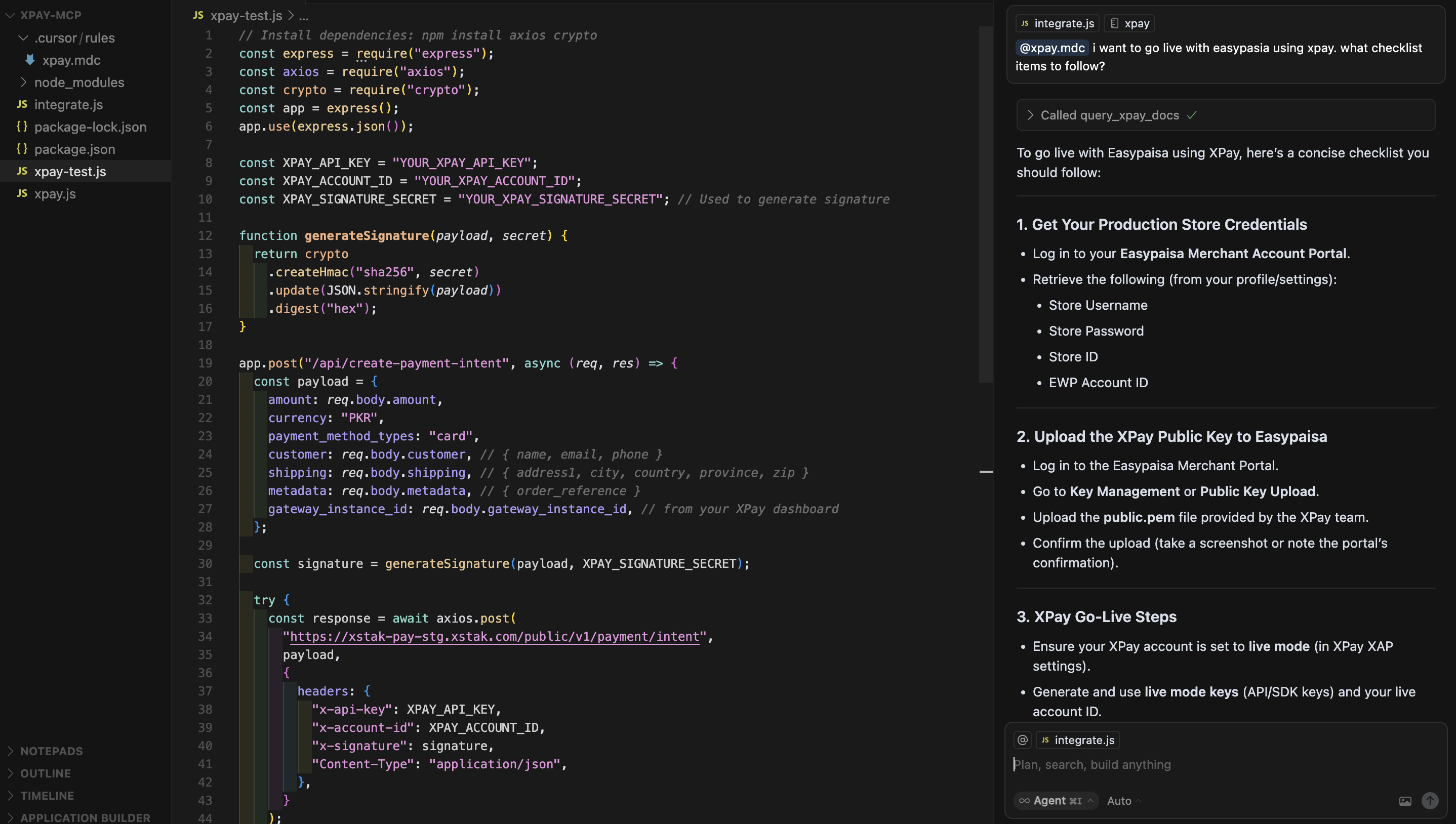Click the send arrow button in chat
Image resolution: width=1456 pixels, height=824 pixels.
pos(1429,800)
